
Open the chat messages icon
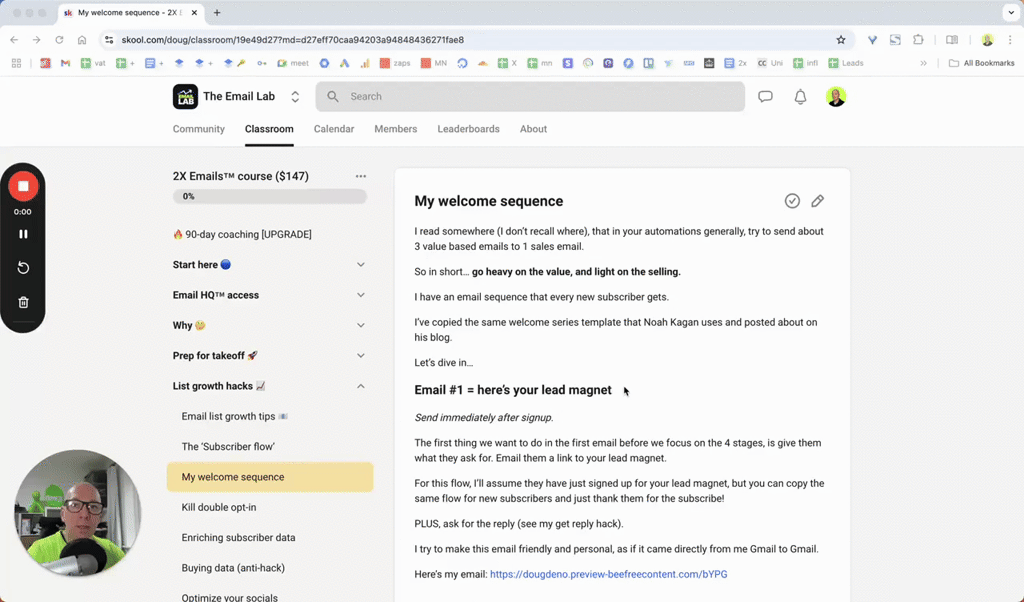click(765, 97)
